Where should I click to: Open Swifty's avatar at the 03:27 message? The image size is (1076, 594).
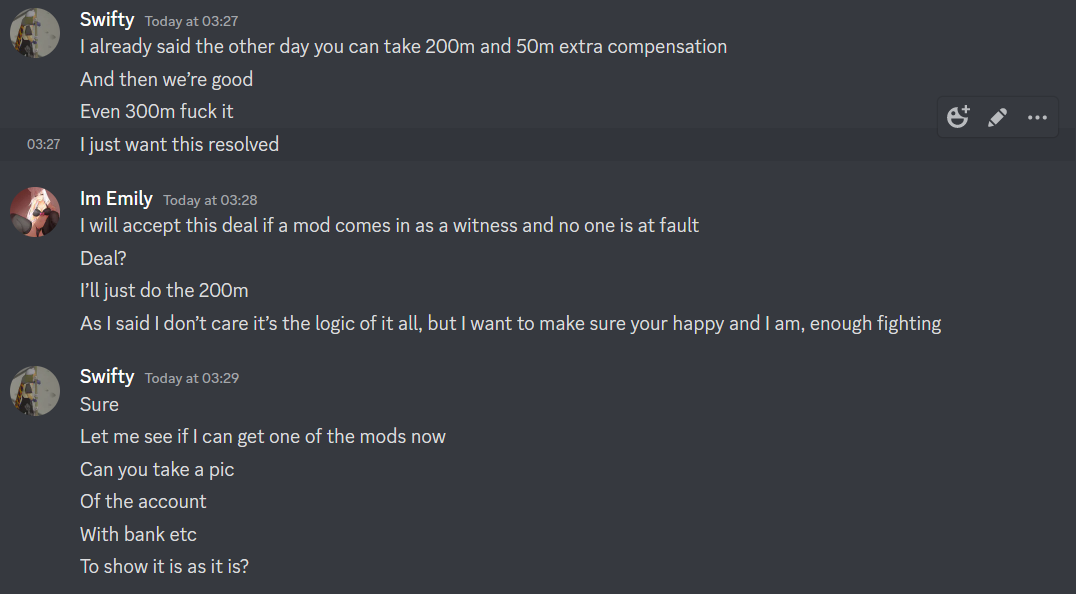click(35, 33)
